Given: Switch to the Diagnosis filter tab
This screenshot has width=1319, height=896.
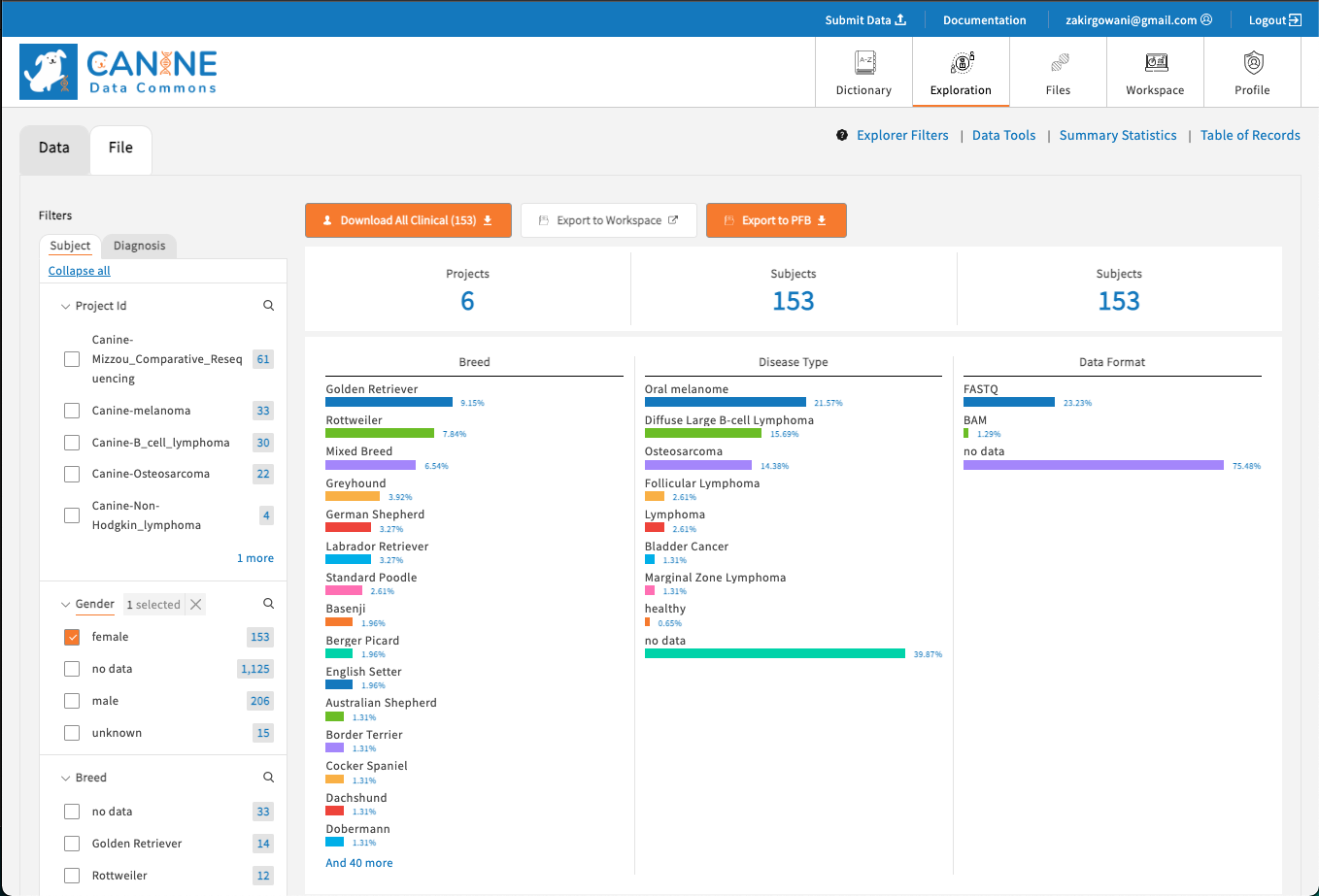Looking at the screenshot, I should (139, 246).
